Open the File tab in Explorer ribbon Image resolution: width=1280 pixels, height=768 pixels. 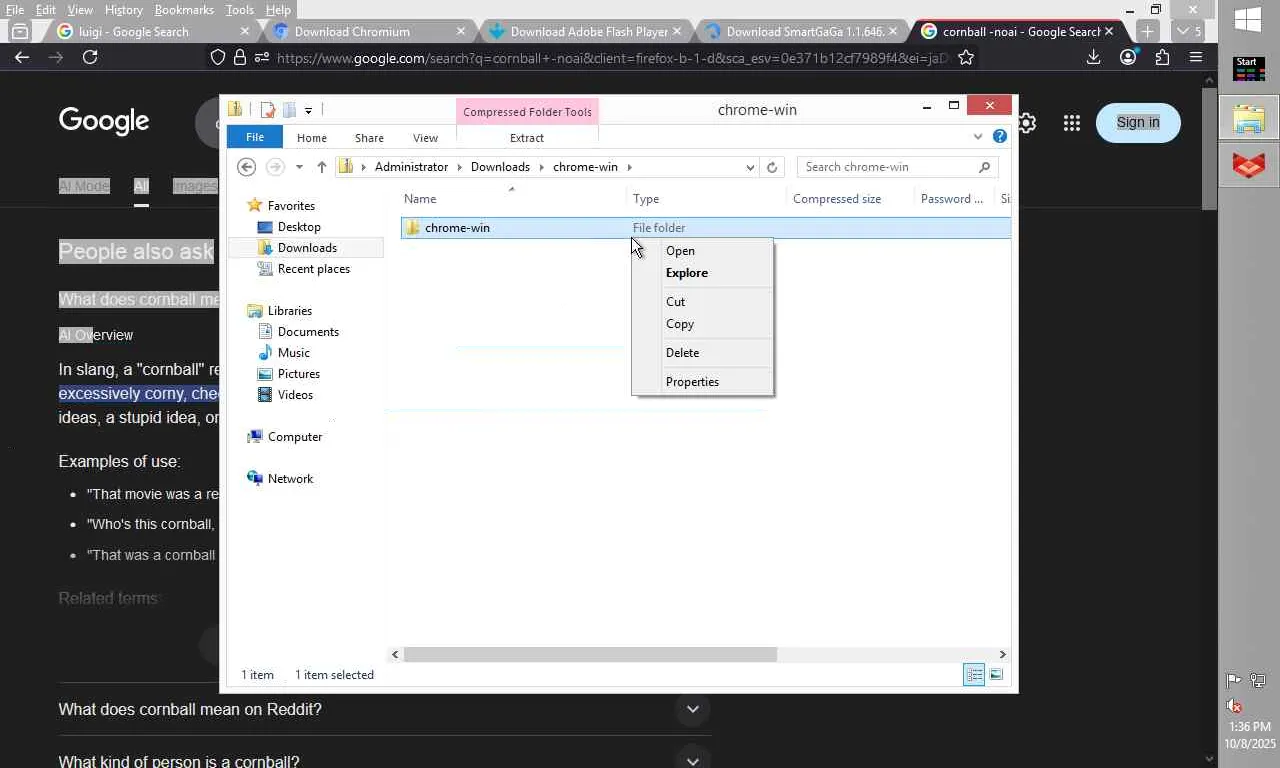pos(255,137)
